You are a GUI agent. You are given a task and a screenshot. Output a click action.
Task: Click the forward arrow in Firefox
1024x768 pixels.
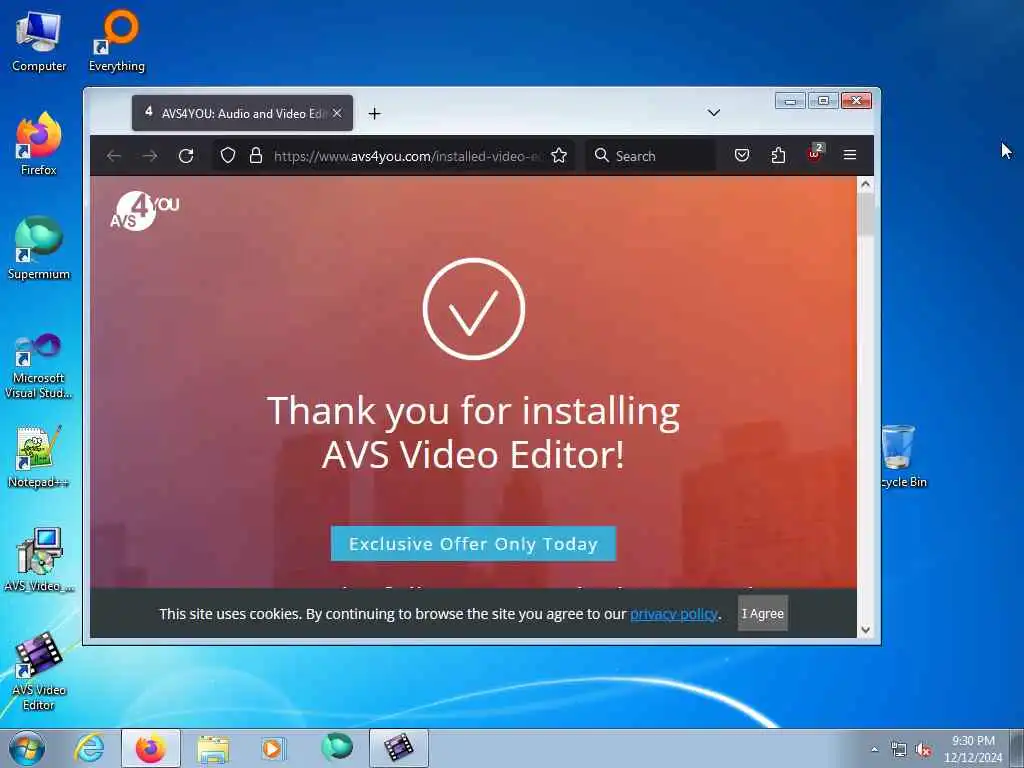tap(150, 155)
